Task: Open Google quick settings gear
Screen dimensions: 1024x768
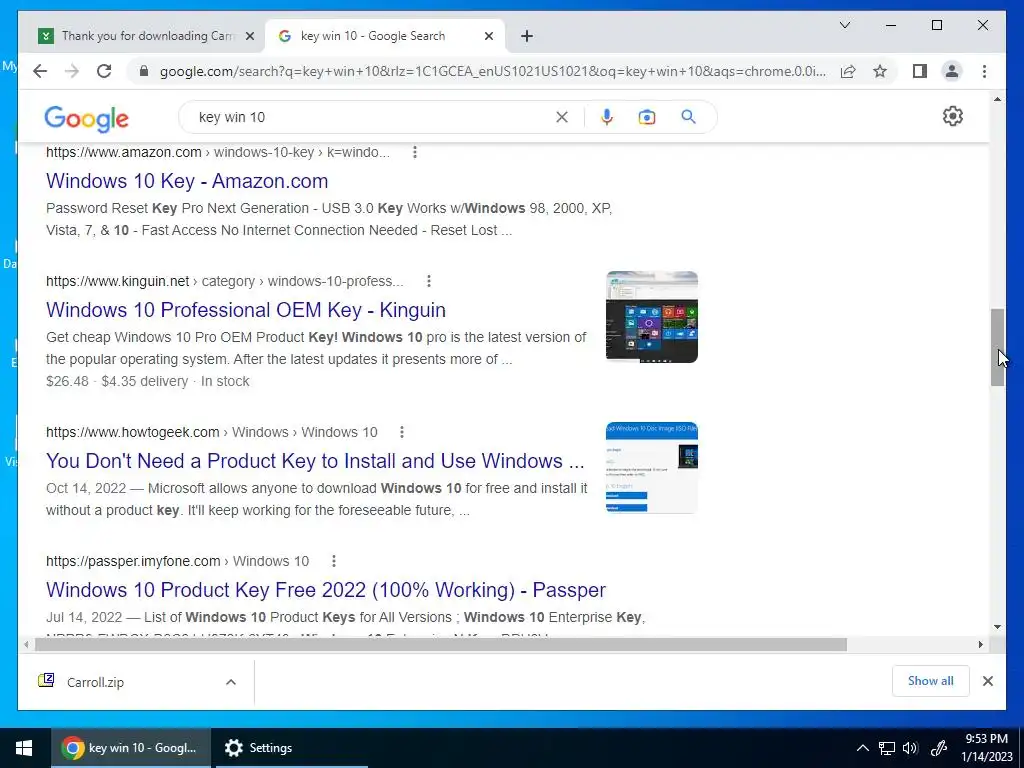Action: (953, 116)
